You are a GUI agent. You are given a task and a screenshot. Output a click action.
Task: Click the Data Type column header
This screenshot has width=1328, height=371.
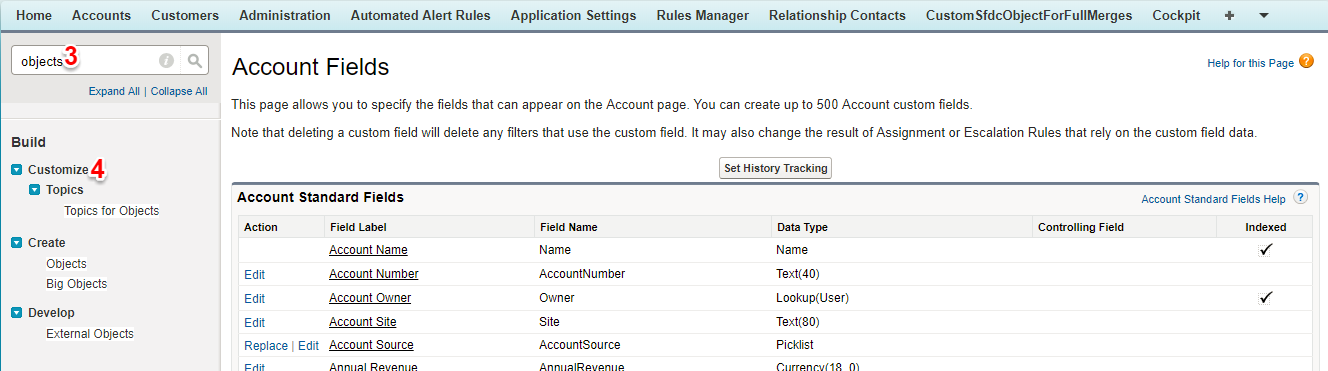(802, 227)
